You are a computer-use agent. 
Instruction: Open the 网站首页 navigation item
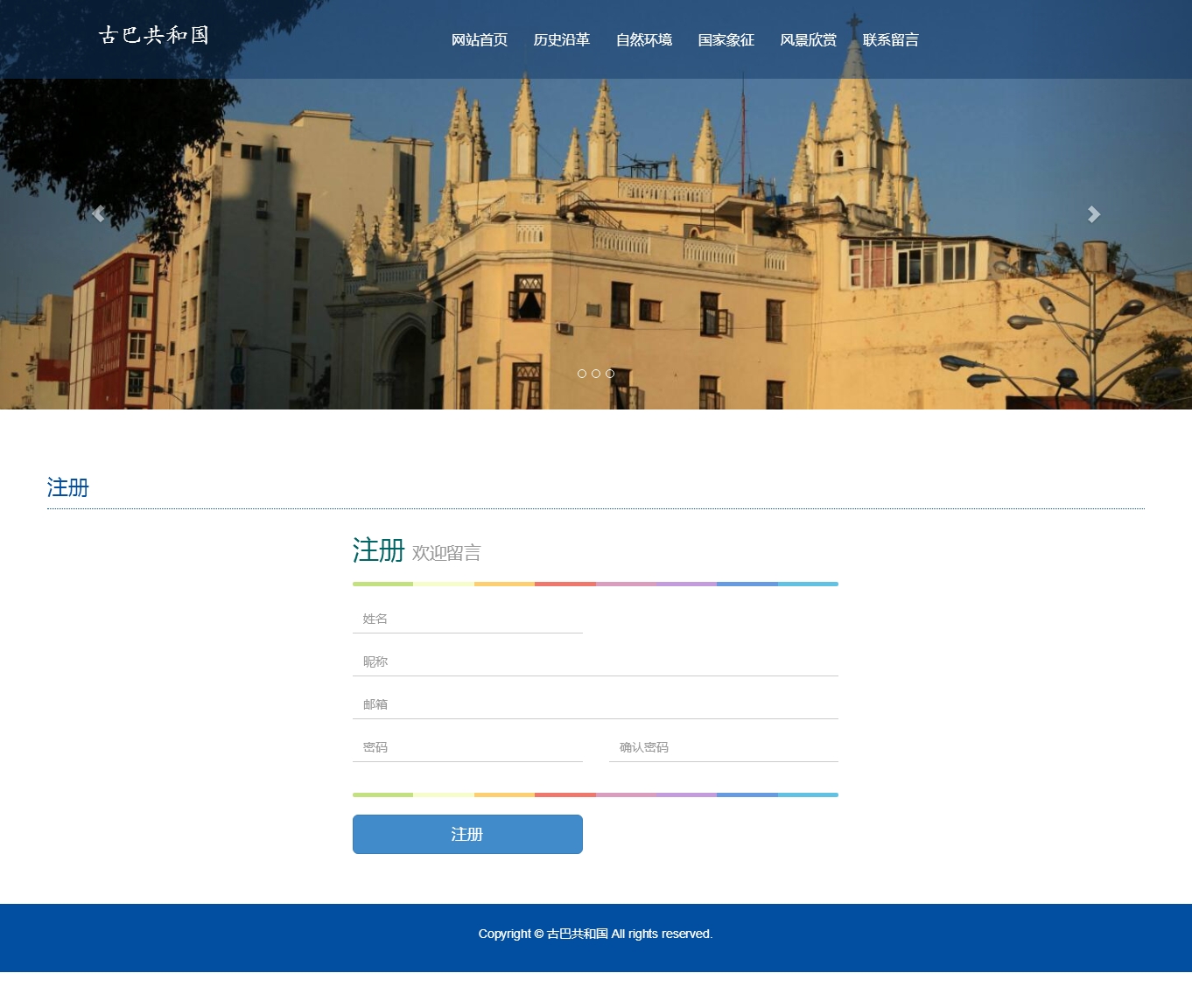coord(480,39)
